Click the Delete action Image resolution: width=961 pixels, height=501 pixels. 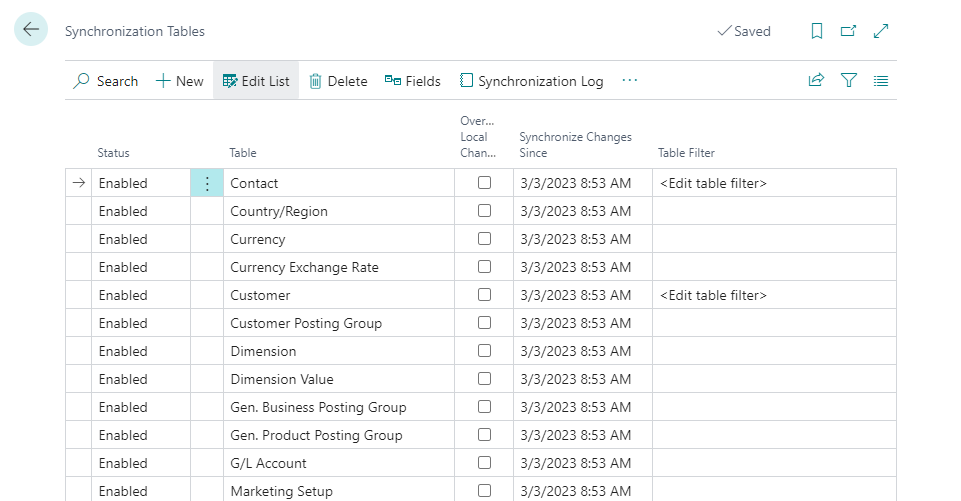pyautogui.click(x=338, y=81)
